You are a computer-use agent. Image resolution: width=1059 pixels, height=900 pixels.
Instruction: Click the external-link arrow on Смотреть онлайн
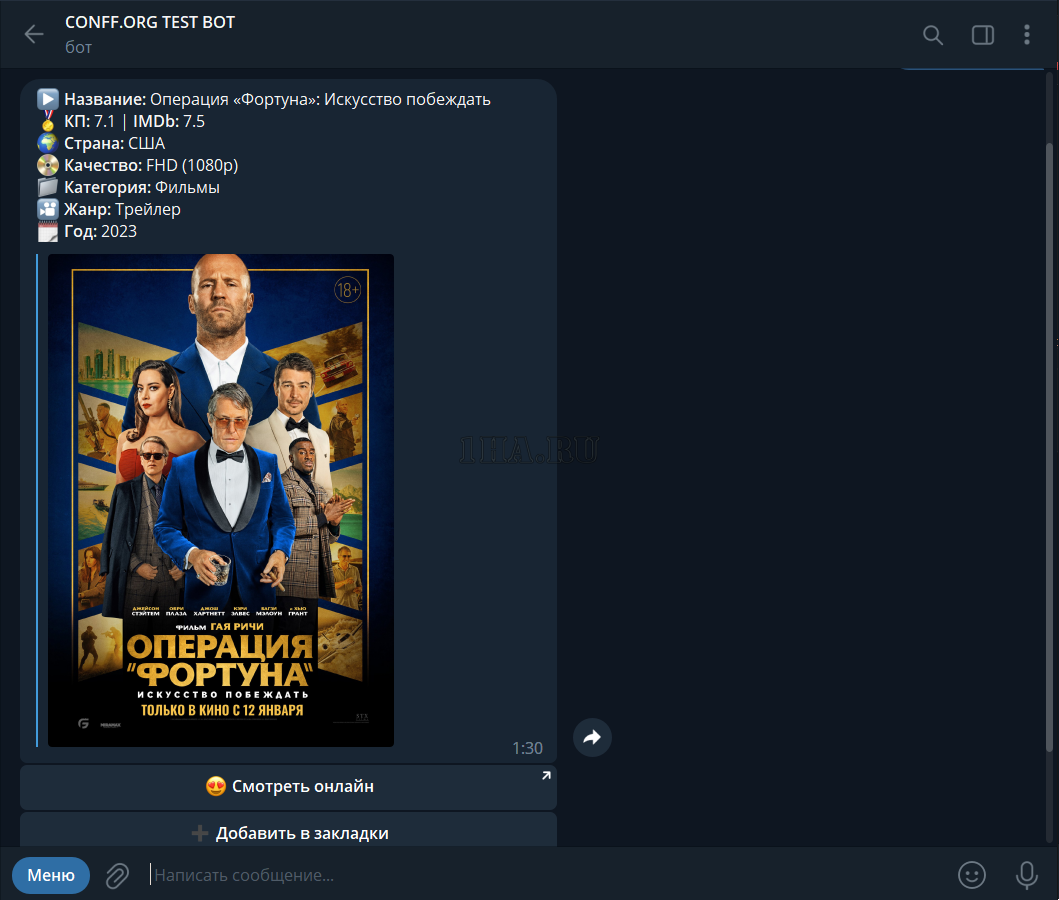pyautogui.click(x=546, y=775)
